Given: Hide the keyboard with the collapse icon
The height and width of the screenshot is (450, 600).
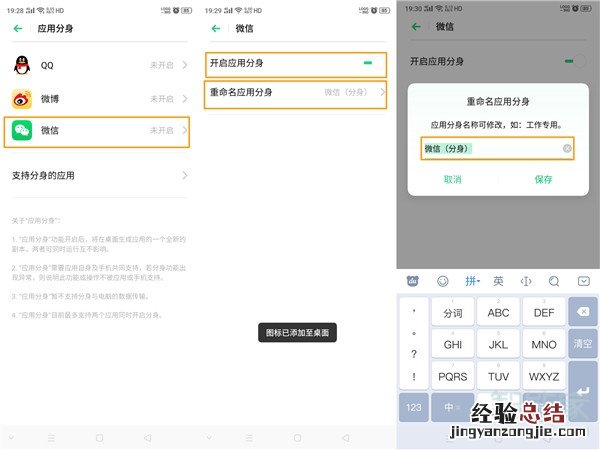Looking at the screenshot, I should point(583,281).
